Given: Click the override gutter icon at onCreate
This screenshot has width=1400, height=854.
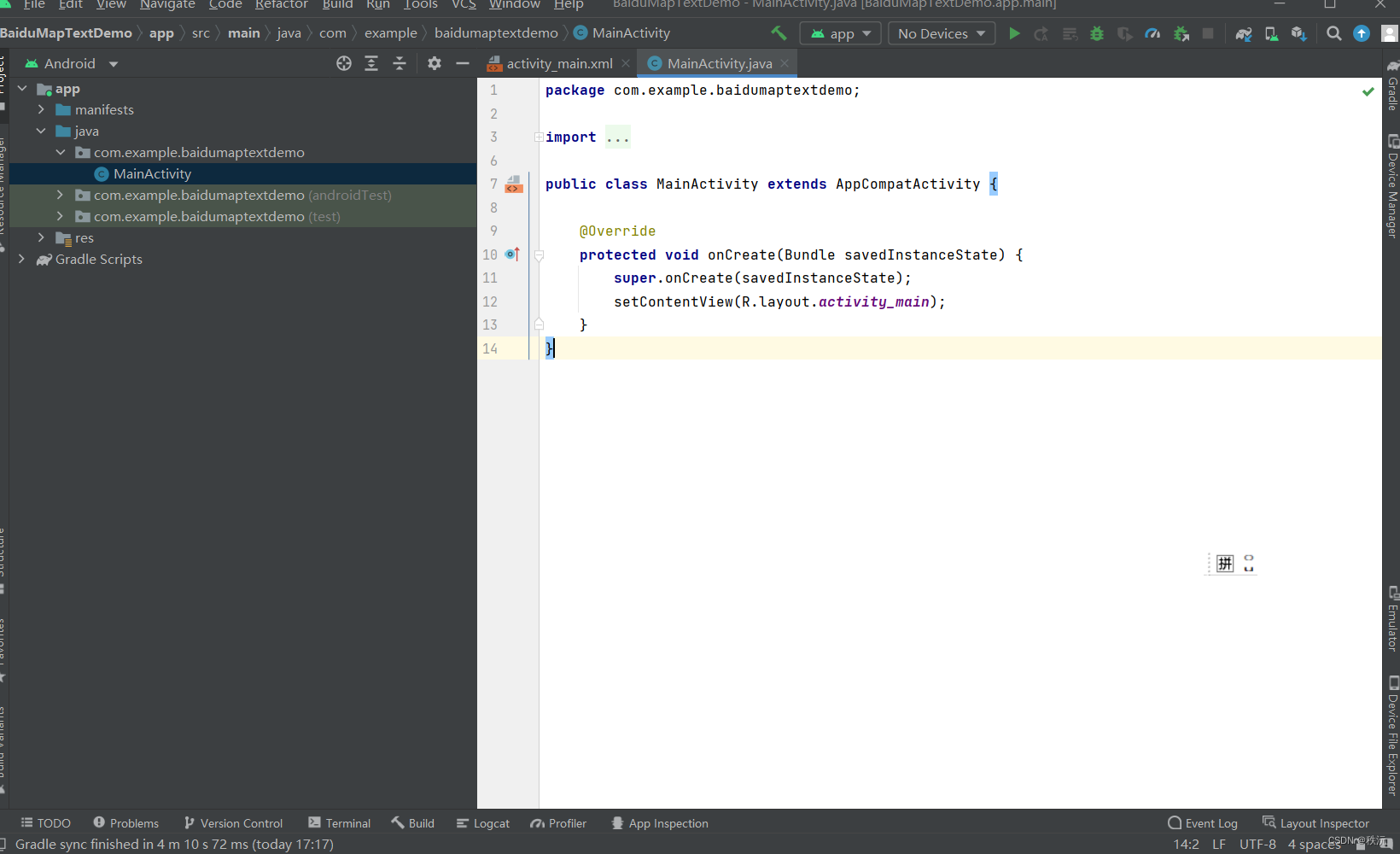Looking at the screenshot, I should [512, 254].
